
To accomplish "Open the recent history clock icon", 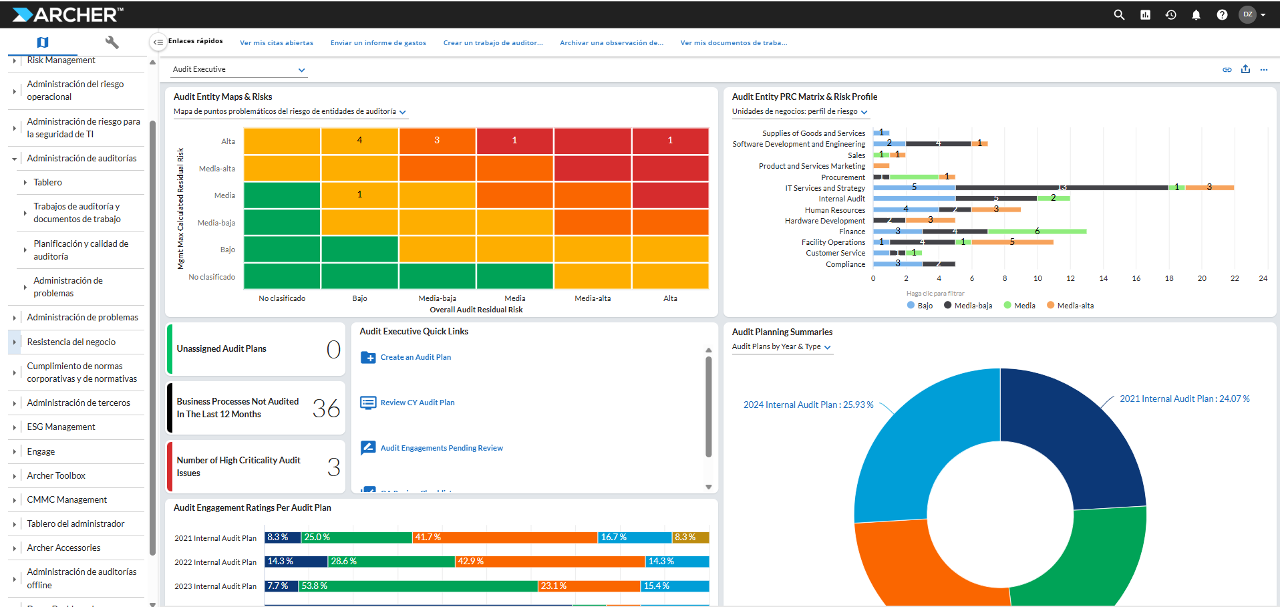I will [x=1170, y=15].
